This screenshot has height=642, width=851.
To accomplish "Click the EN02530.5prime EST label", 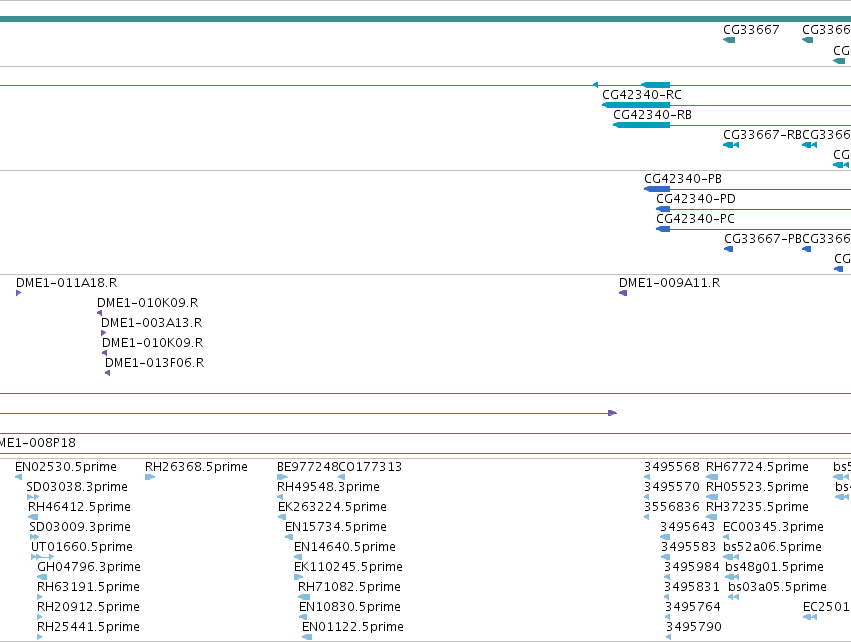I will [x=66, y=467].
